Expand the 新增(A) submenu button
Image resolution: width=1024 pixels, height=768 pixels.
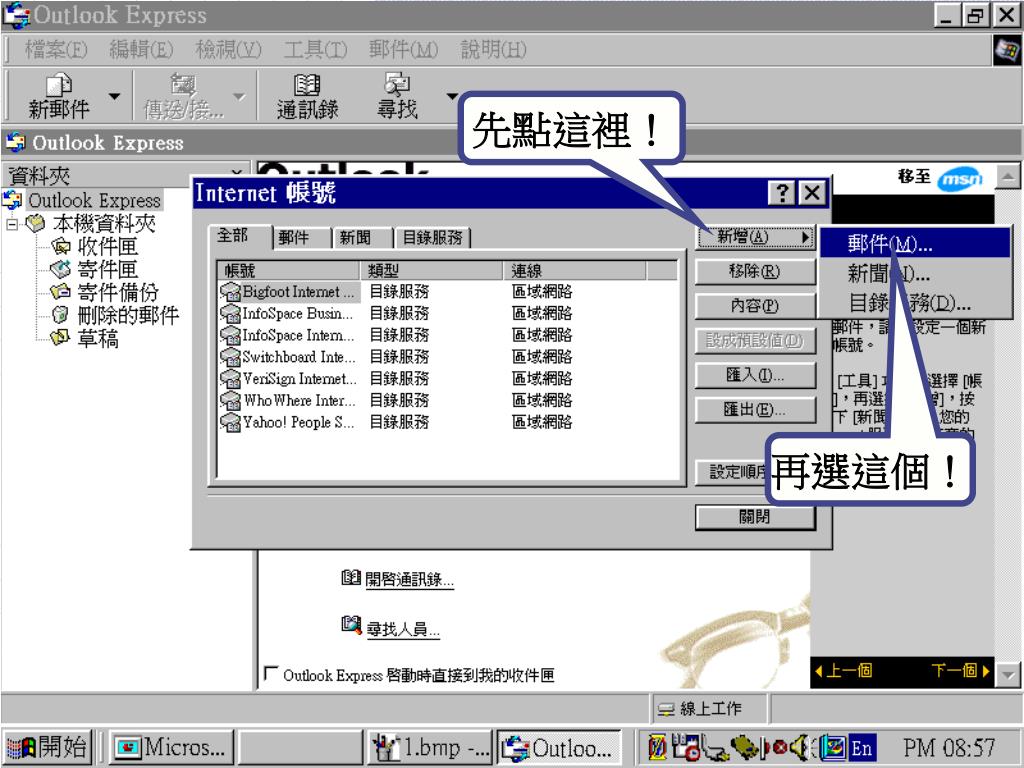pyautogui.click(x=756, y=236)
